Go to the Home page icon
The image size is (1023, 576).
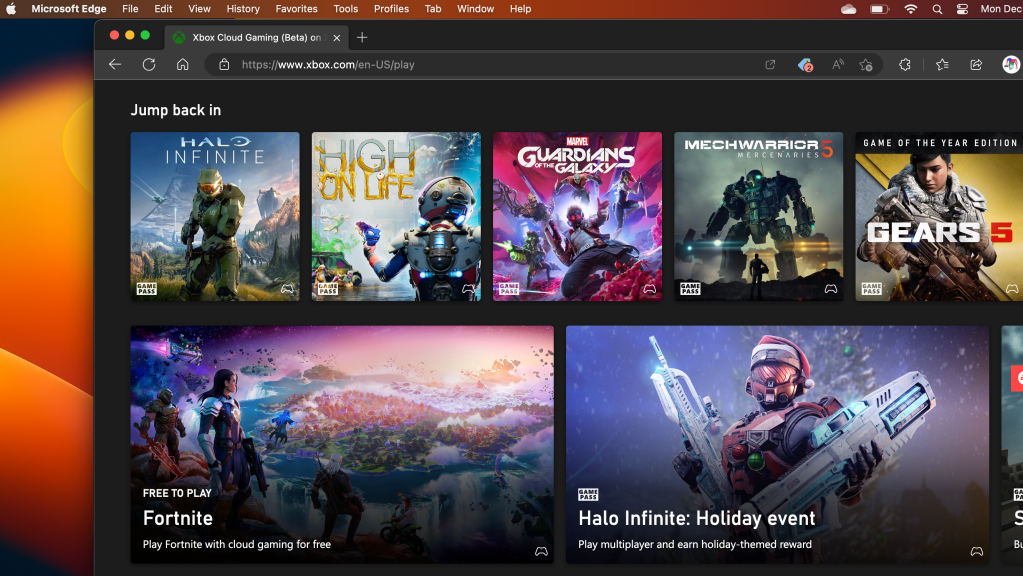click(182, 64)
